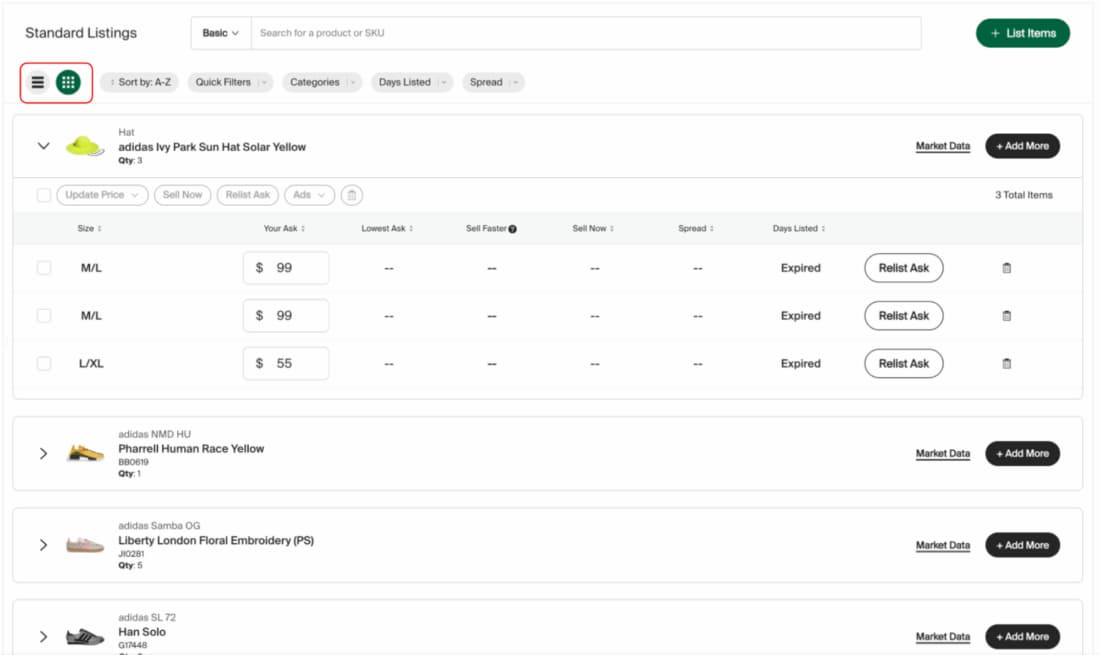Open the Basic search scope dropdown

pos(219,32)
